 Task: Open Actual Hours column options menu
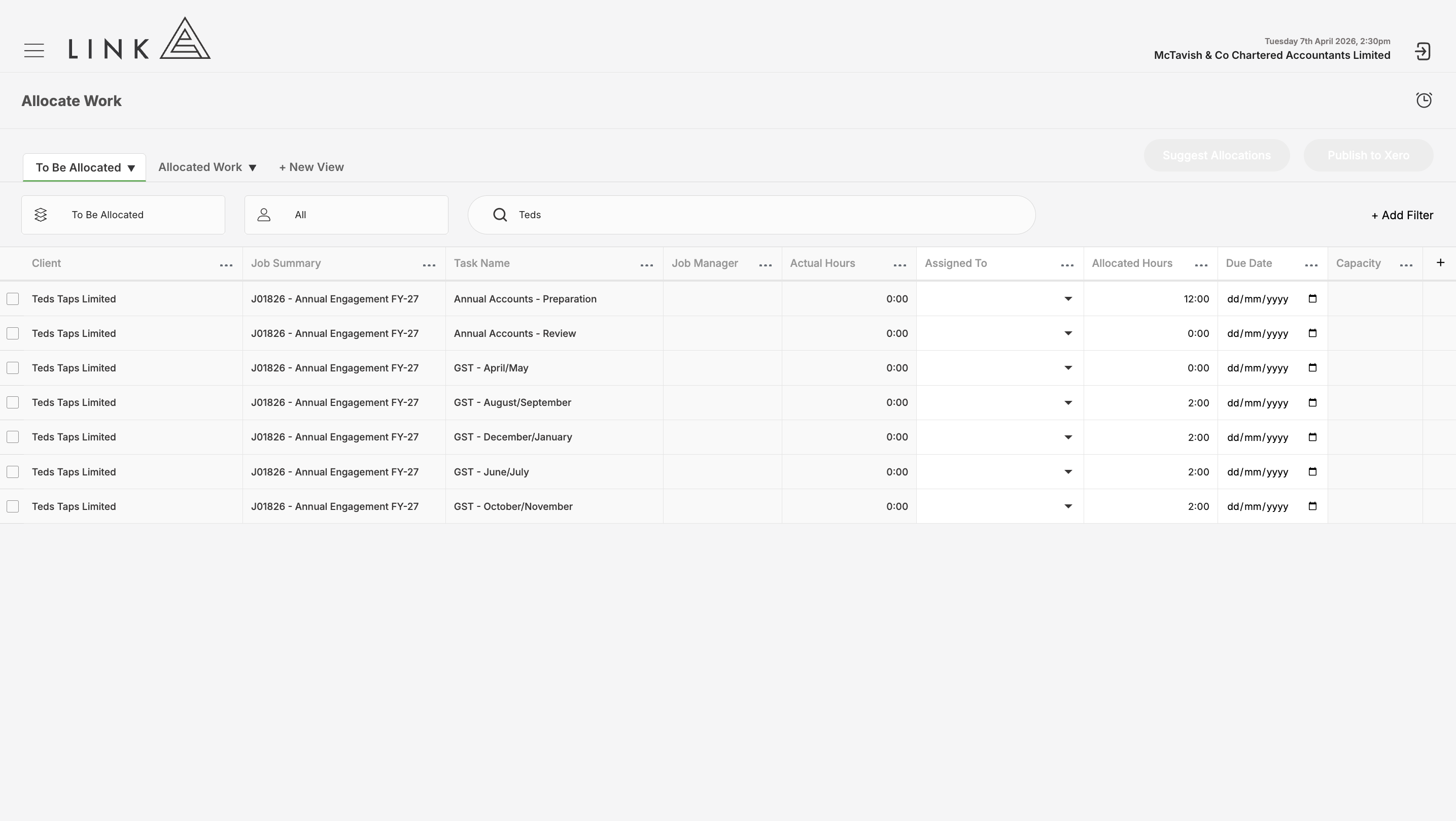click(900, 265)
